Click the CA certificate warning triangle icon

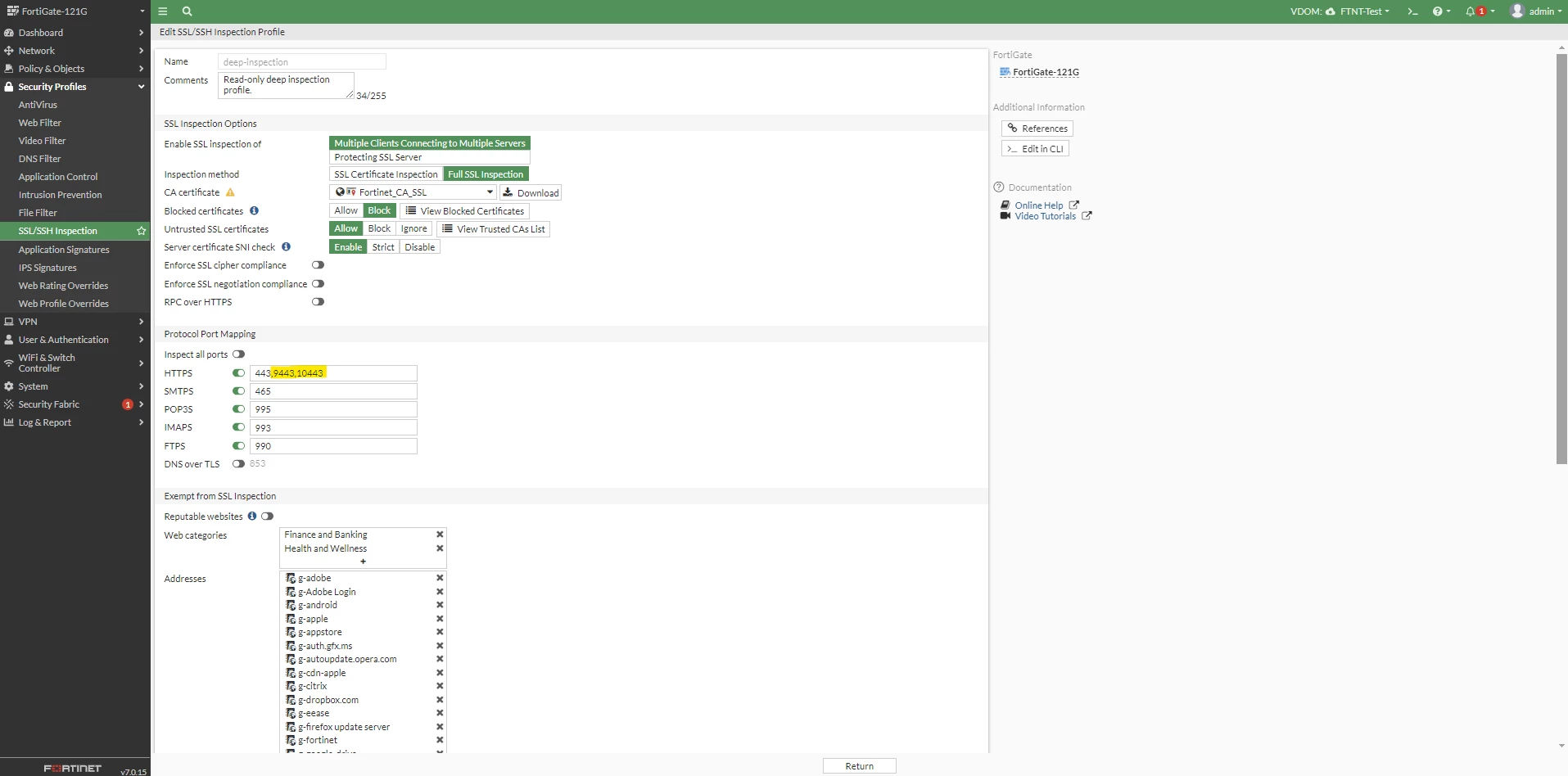(230, 192)
